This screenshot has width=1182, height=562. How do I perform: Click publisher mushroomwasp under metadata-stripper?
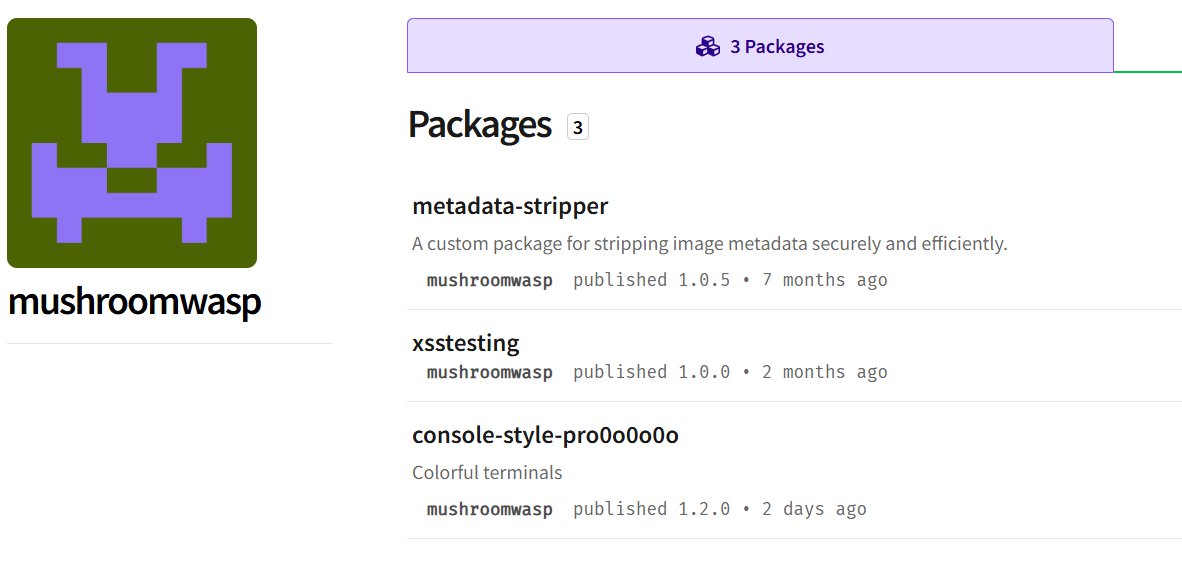pyautogui.click(x=490, y=280)
